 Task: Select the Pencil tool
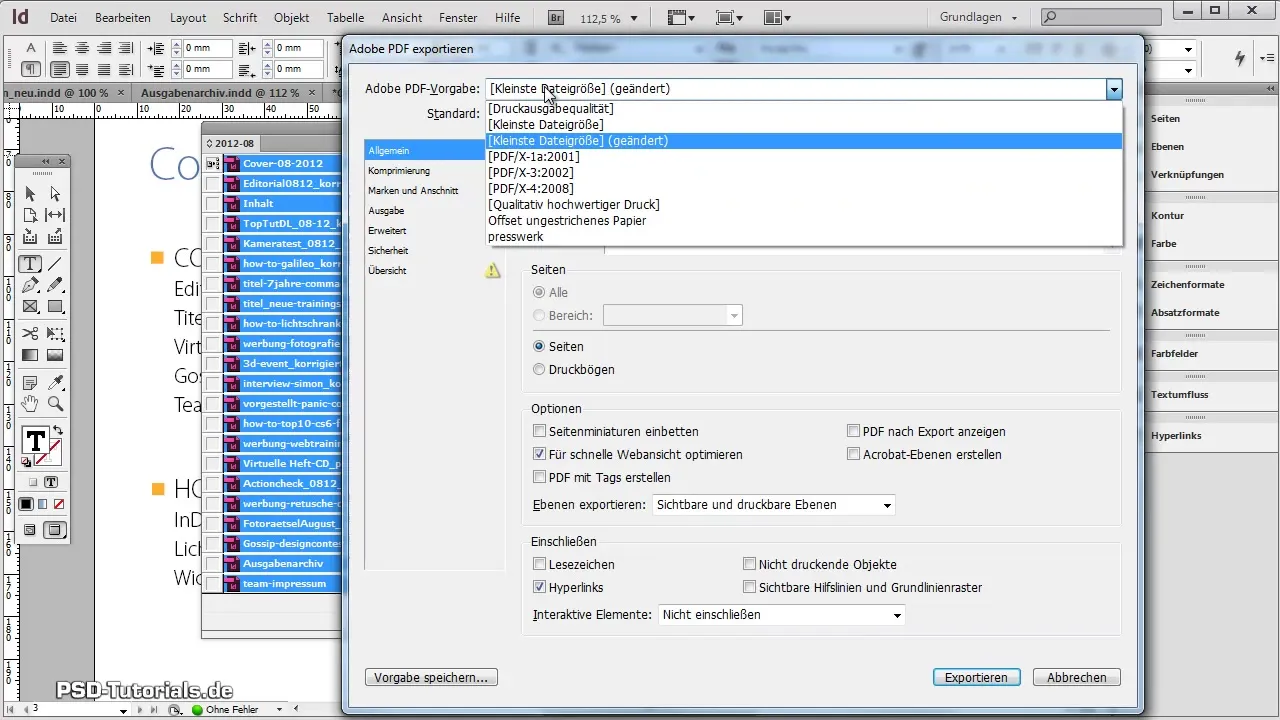pos(55,286)
